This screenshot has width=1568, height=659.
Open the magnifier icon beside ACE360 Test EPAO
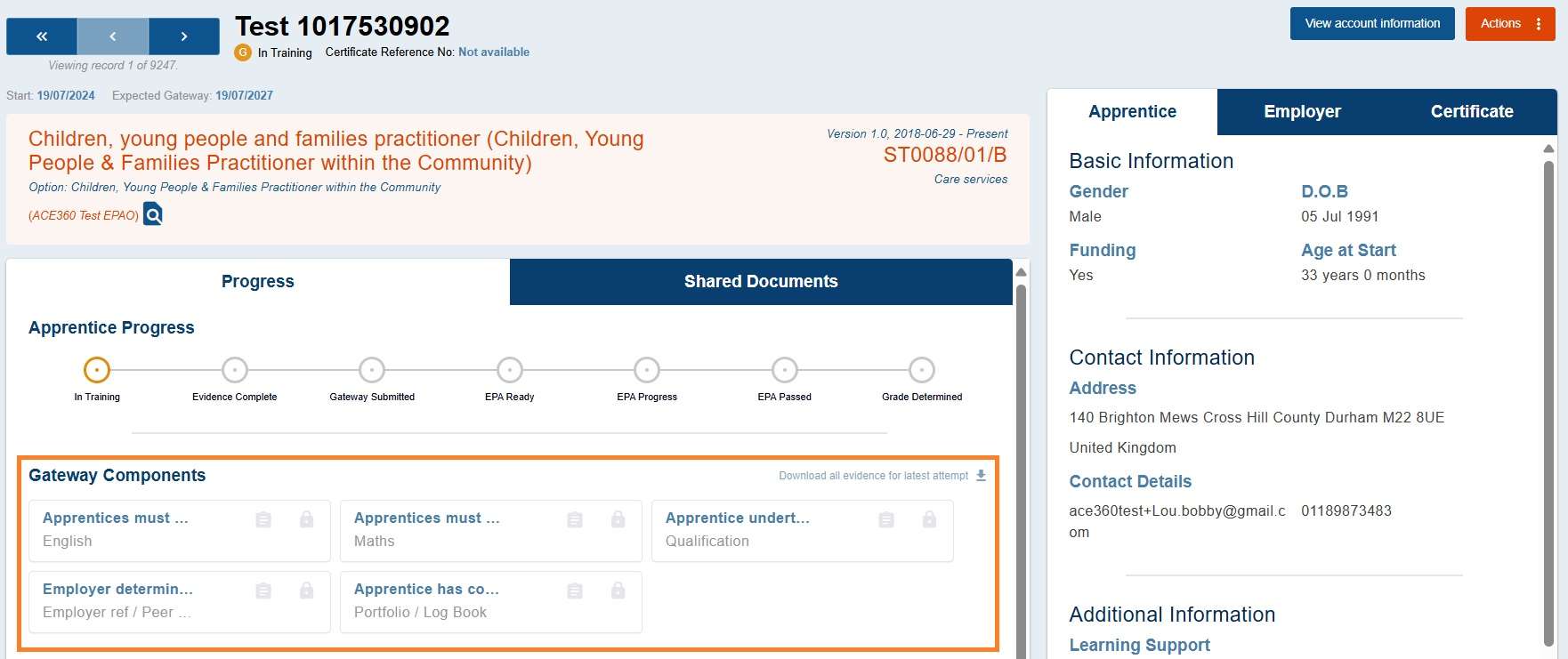tap(152, 214)
